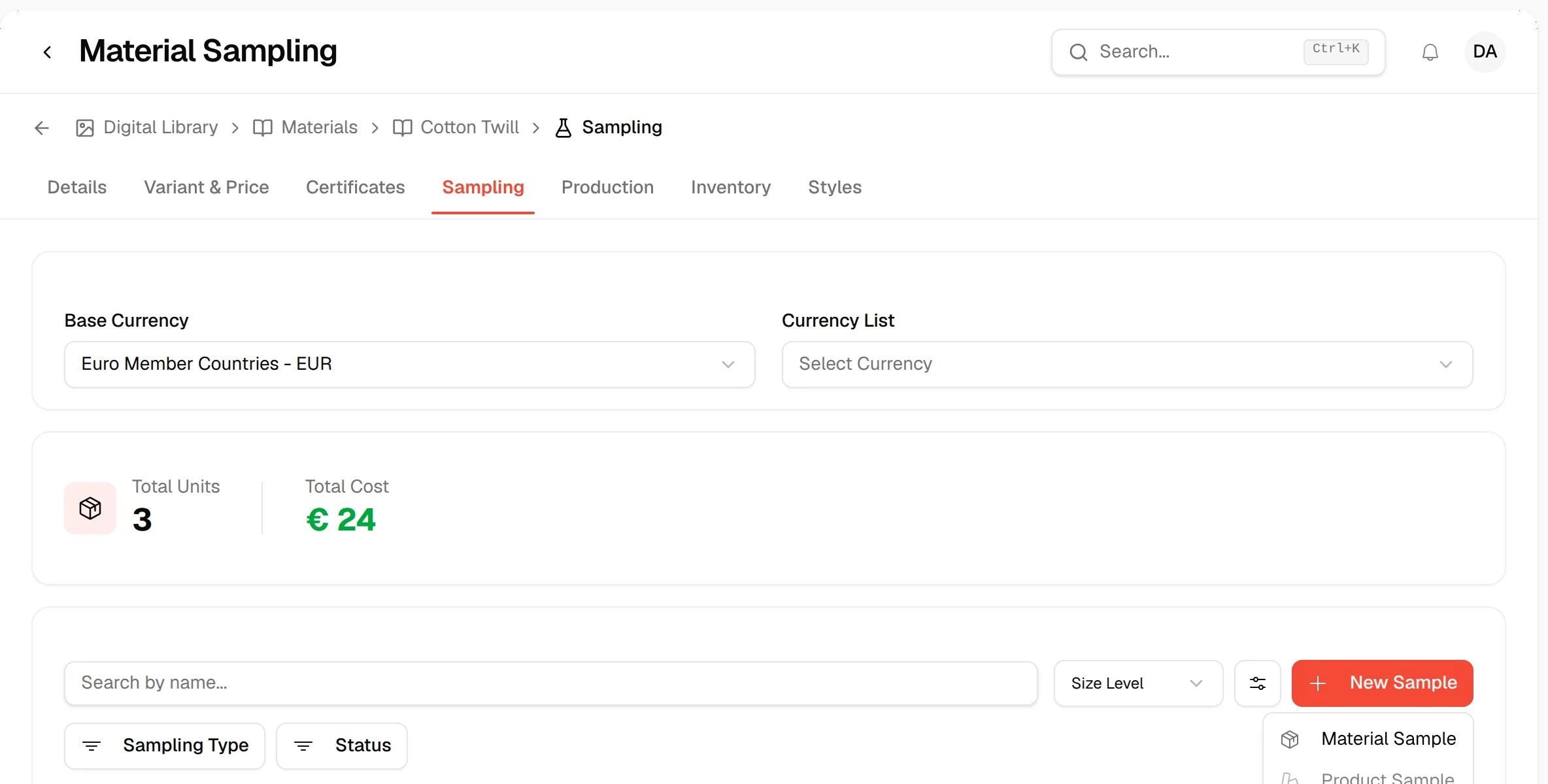Viewport: 1548px width, 784px height.
Task: Click the Status filter lines icon
Action: [x=303, y=745]
